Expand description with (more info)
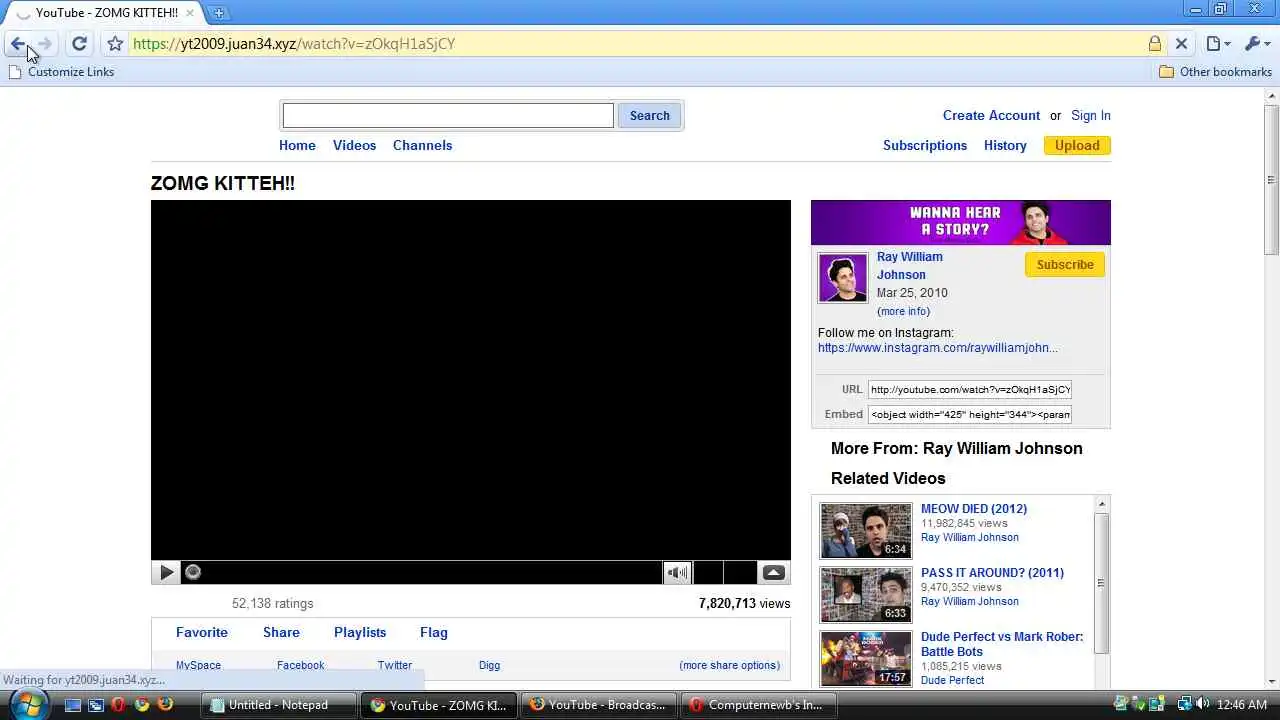1280x720 pixels. click(903, 312)
